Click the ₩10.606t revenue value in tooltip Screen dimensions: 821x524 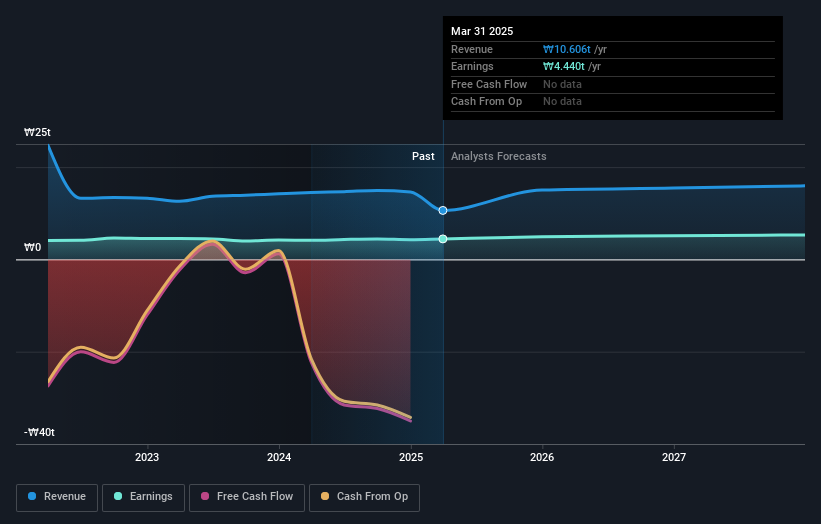pos(567,49)
